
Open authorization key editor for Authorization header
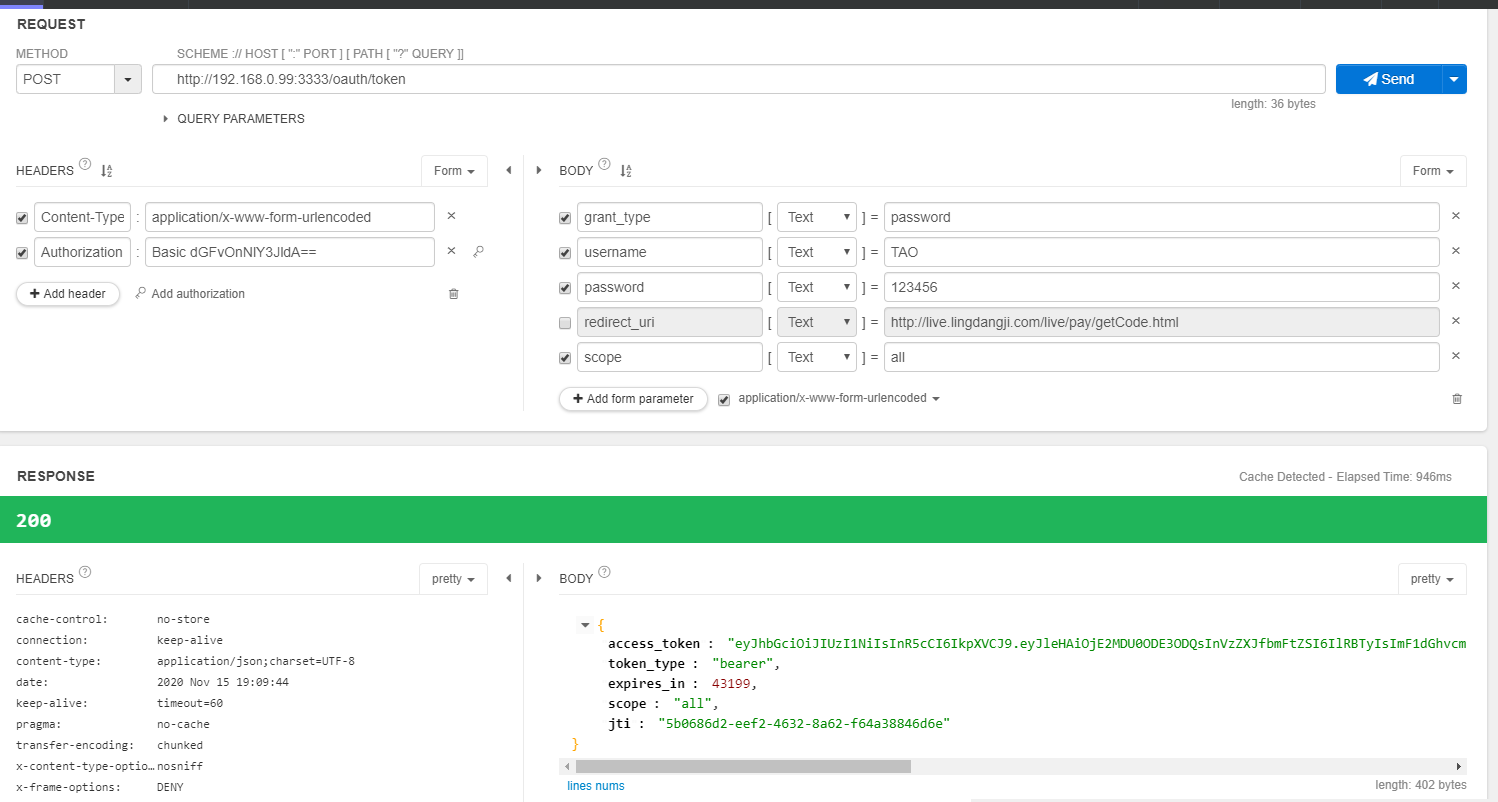[478, 252]
